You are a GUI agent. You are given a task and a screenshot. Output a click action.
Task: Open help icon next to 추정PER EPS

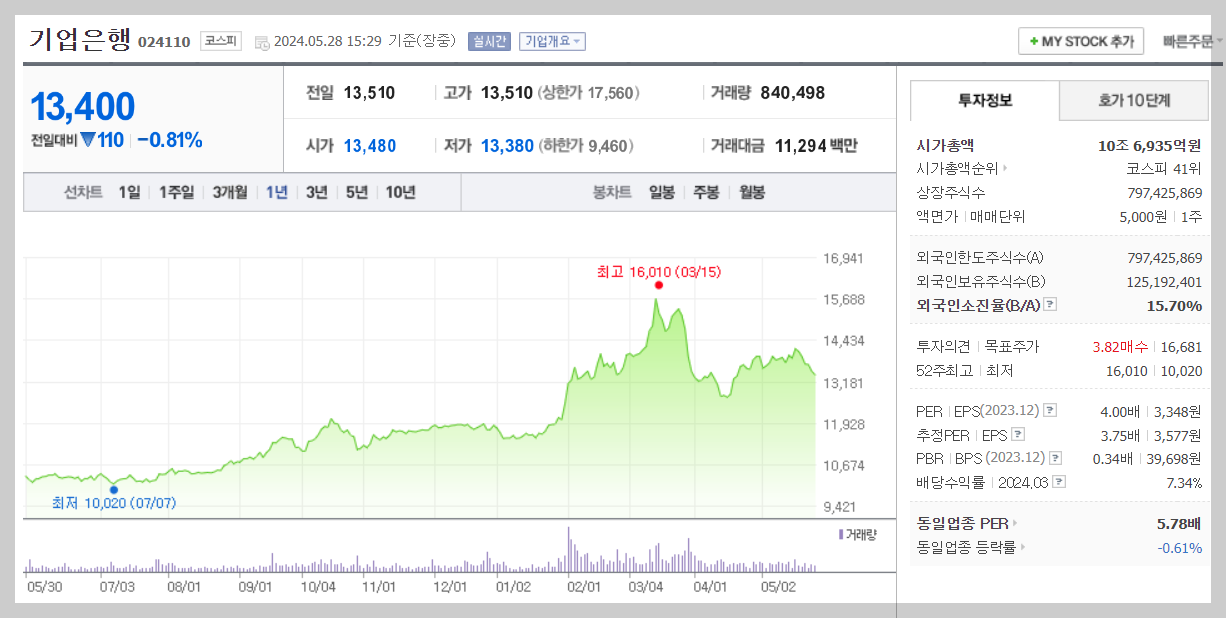[1018, 435]
